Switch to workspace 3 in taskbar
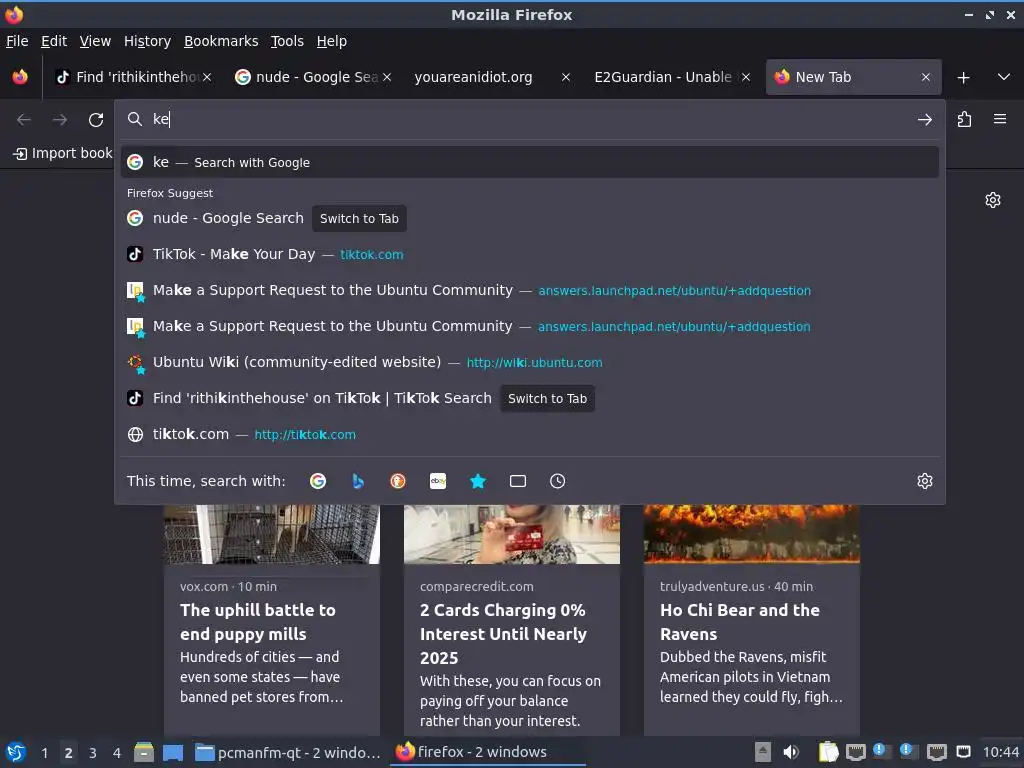 tap(93, 753)
